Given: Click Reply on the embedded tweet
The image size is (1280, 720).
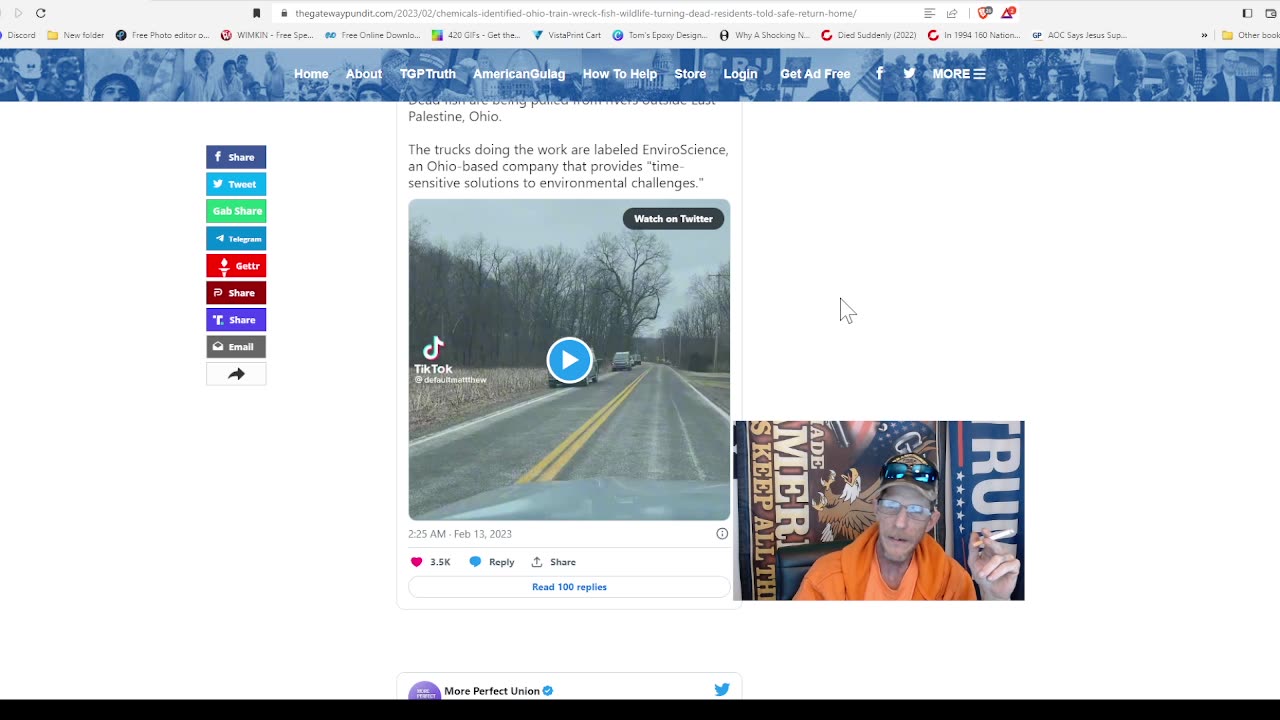Looking at the screenshot, I should pyautogui.click(x=492, y=562).
